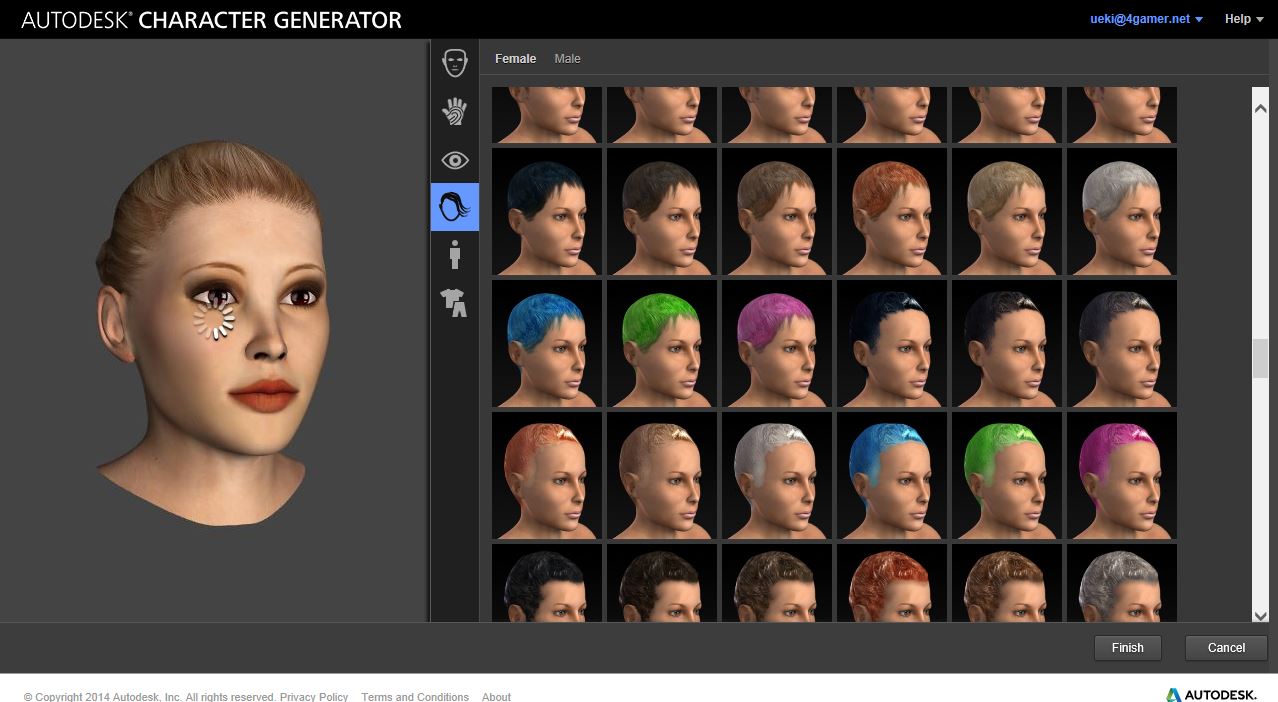Select the green slicked-back hairstyle
Screen dimensions: 1278x702
(x=1007, y=476)
